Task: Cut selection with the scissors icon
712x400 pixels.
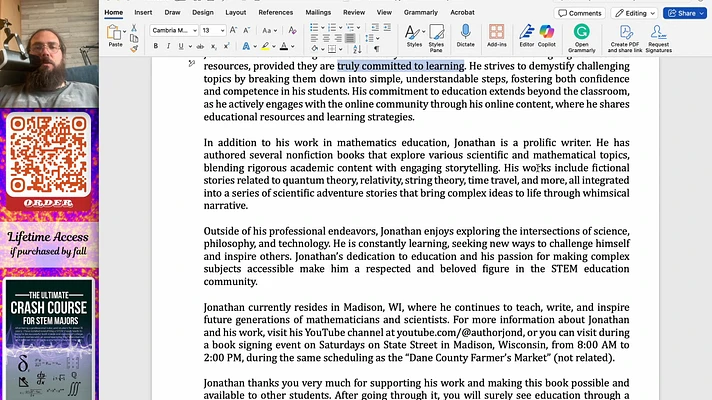Action: [134, 28]
